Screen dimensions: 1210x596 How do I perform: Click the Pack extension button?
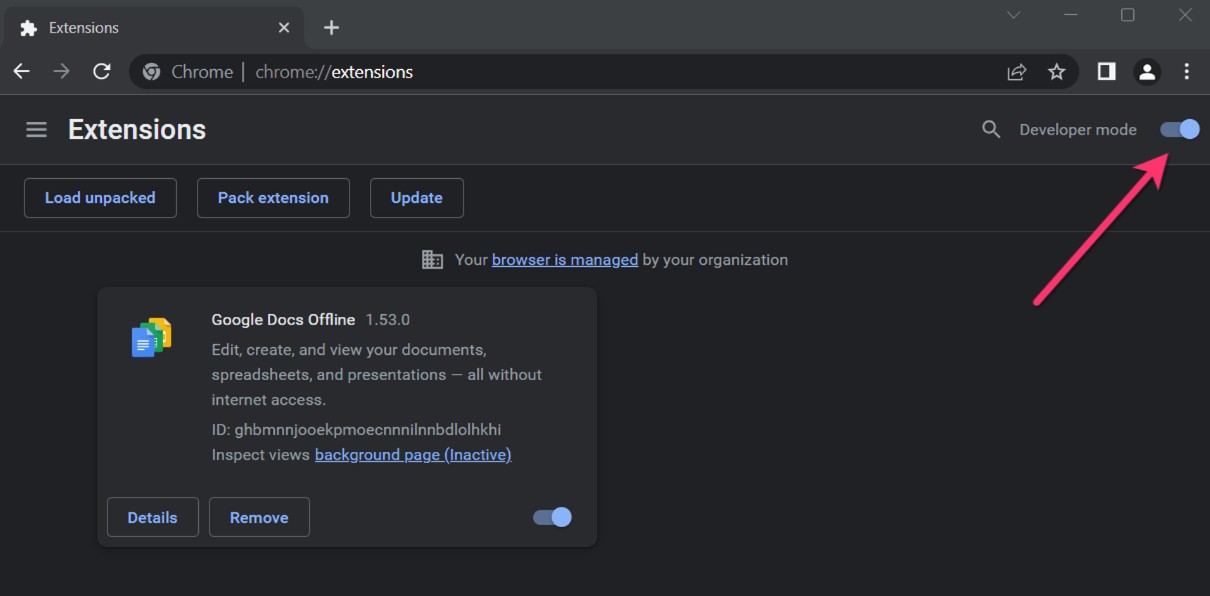(x=273, y=198)
